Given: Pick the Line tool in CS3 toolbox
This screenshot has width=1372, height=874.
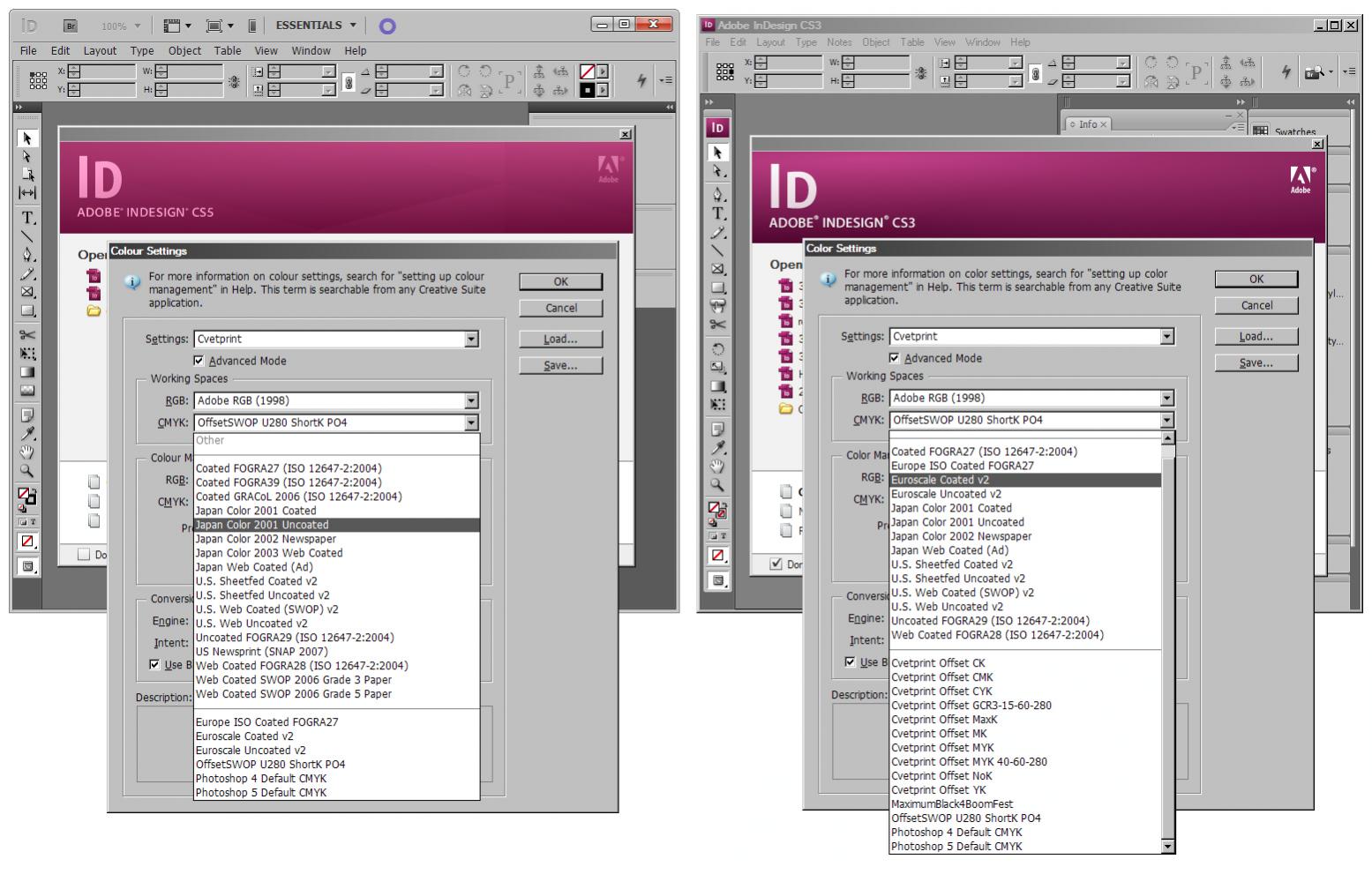Looking at the screenshot, I should click(x=718, y=250).
